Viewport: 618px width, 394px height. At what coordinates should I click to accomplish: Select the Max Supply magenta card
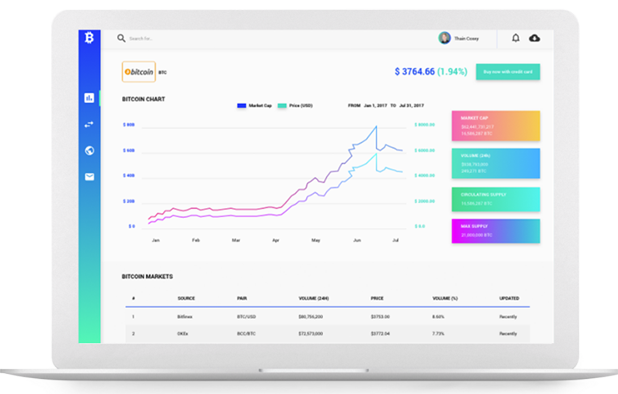click(x=496, y=231)
